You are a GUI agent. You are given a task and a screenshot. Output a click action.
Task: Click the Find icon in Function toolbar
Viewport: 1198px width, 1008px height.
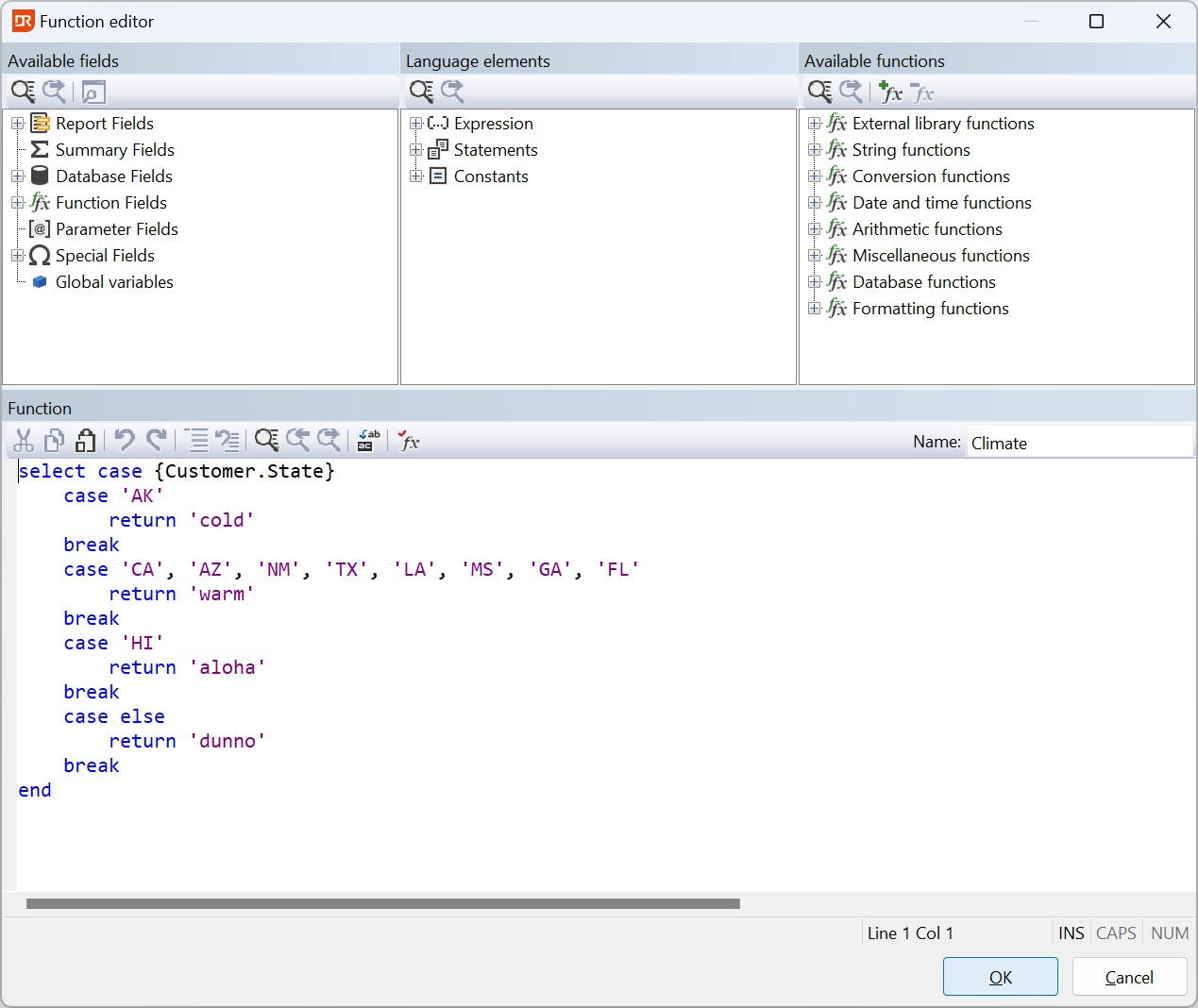267,441
